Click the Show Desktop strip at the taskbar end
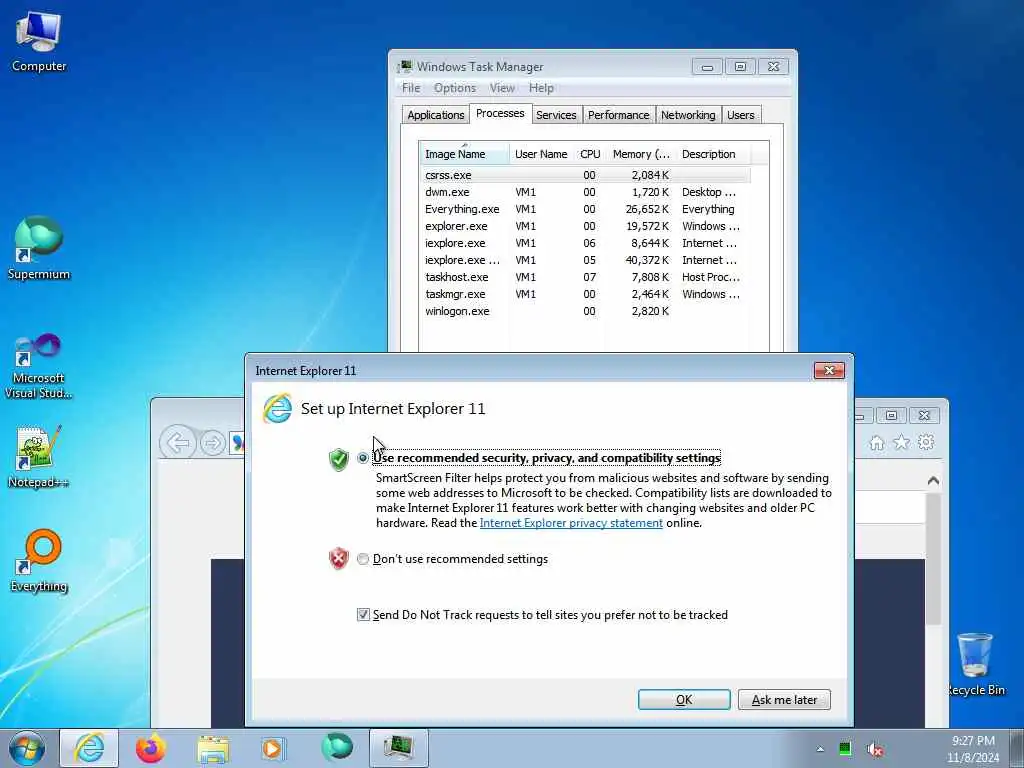This screenshot has height=768, width=1024. 1017,748
